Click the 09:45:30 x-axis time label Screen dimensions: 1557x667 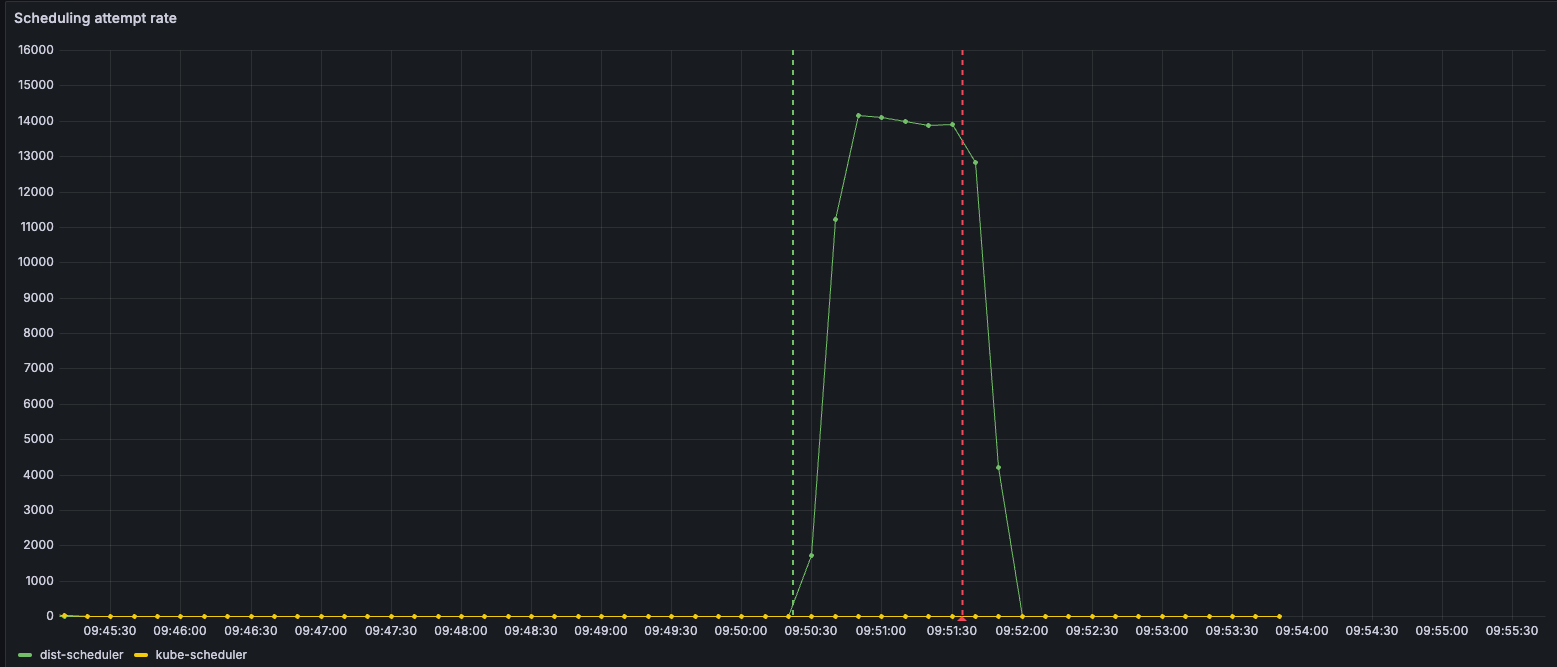110,631
